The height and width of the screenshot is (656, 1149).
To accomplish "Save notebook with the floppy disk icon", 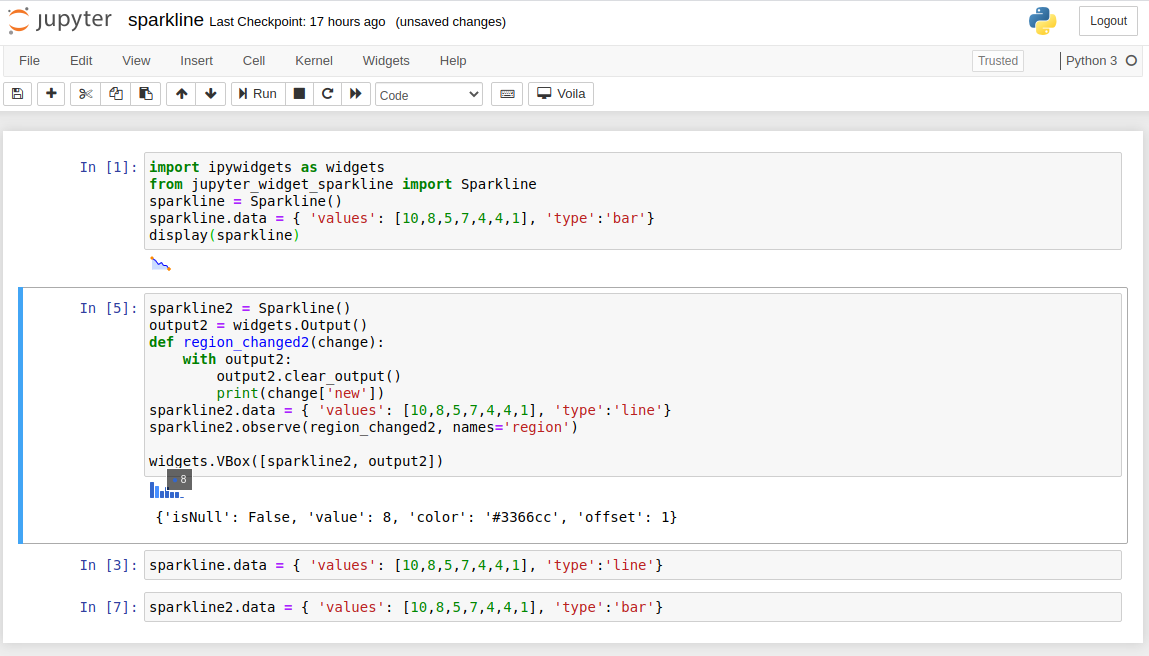I will pos(18,94).
